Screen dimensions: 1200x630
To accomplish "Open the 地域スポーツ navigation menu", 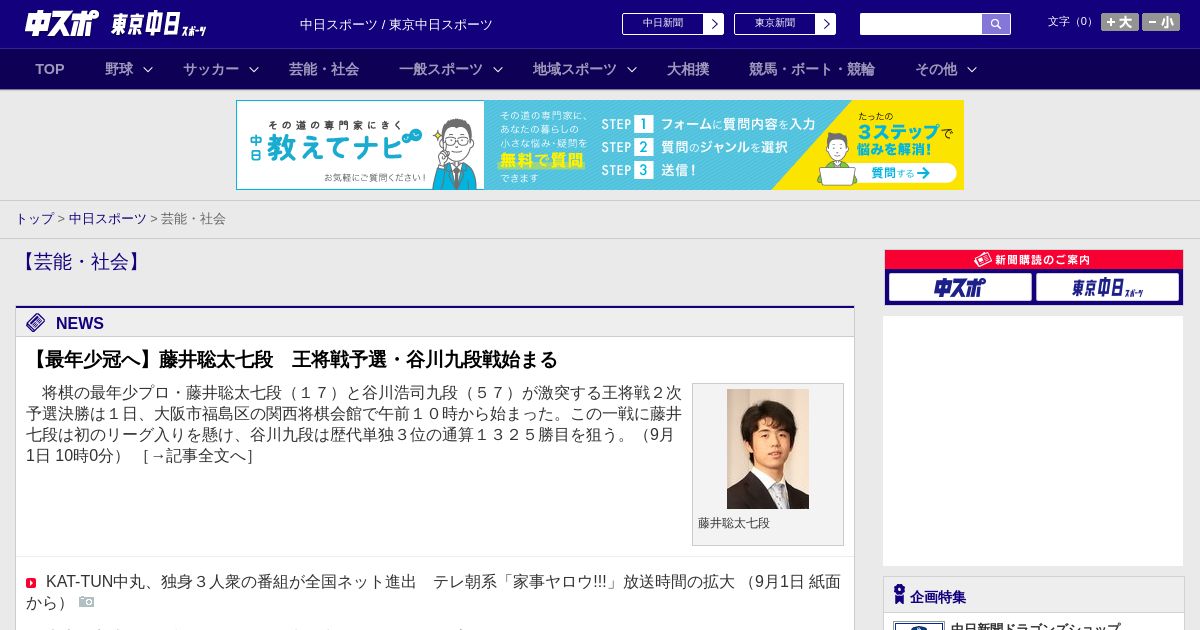I will coord(575,69).
